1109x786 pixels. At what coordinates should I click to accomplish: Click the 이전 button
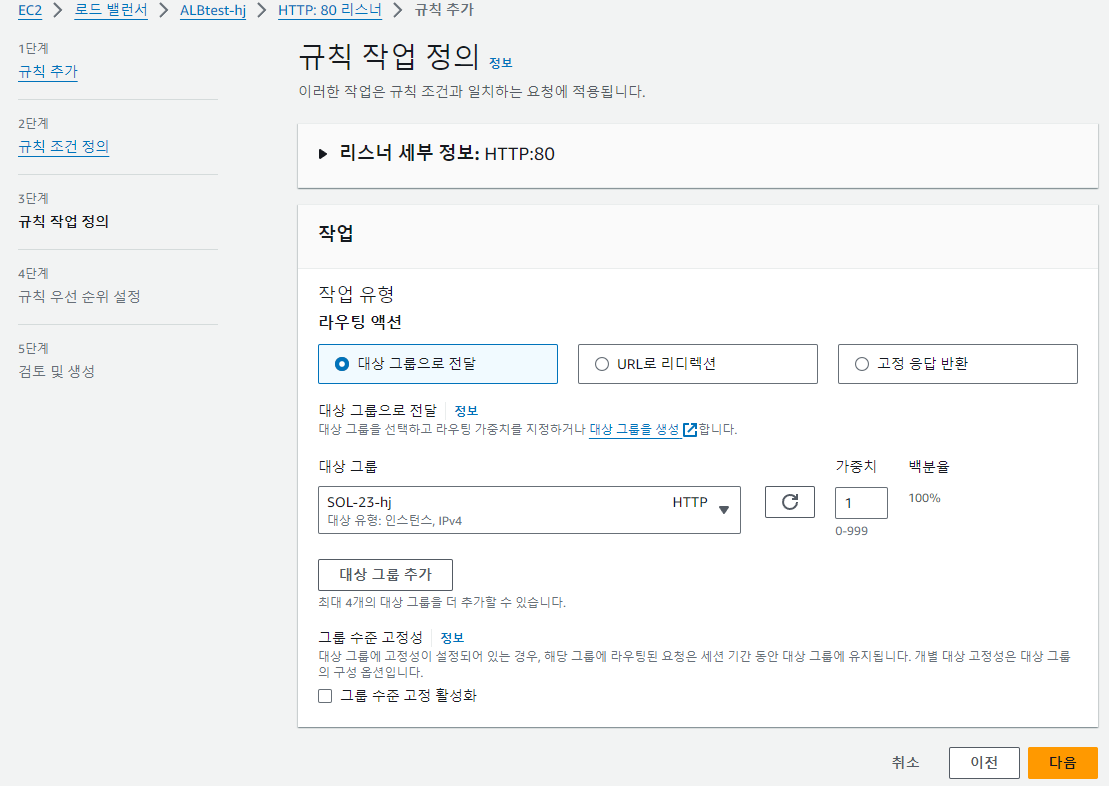(984, 762)
